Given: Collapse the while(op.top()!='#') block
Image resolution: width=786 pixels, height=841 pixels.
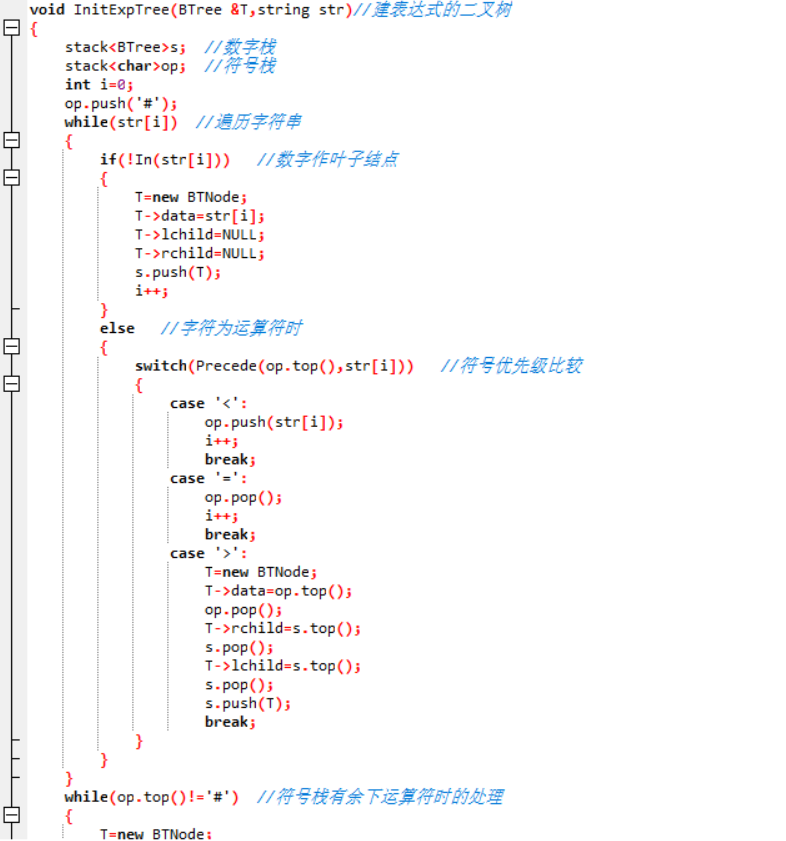Looking at the screenshot, I should coord(11,815).
